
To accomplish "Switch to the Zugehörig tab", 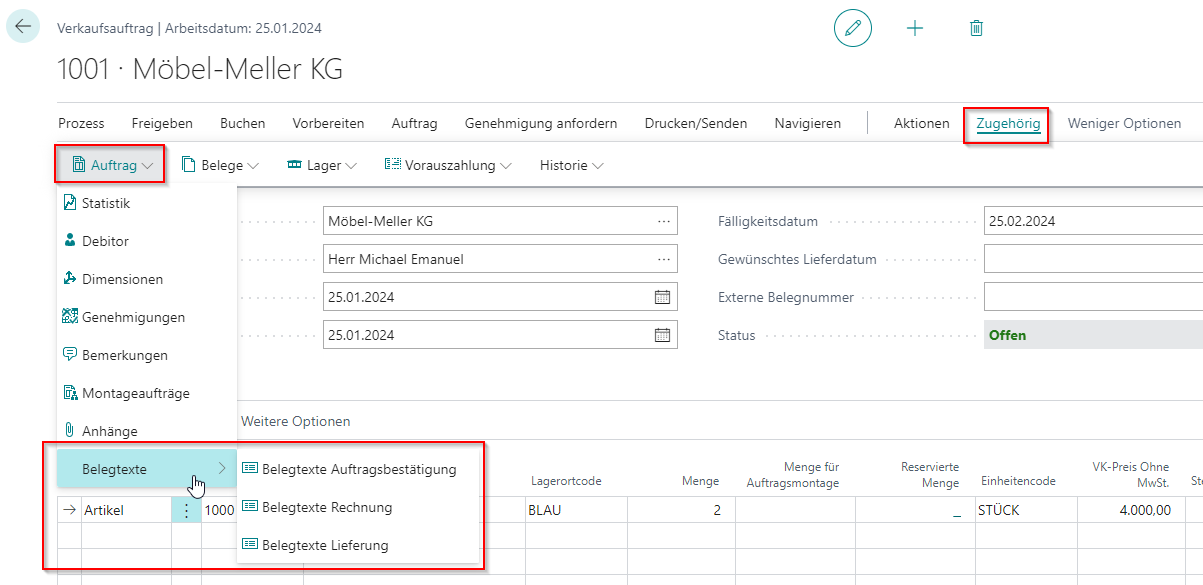I will (x=1008, y=124).
